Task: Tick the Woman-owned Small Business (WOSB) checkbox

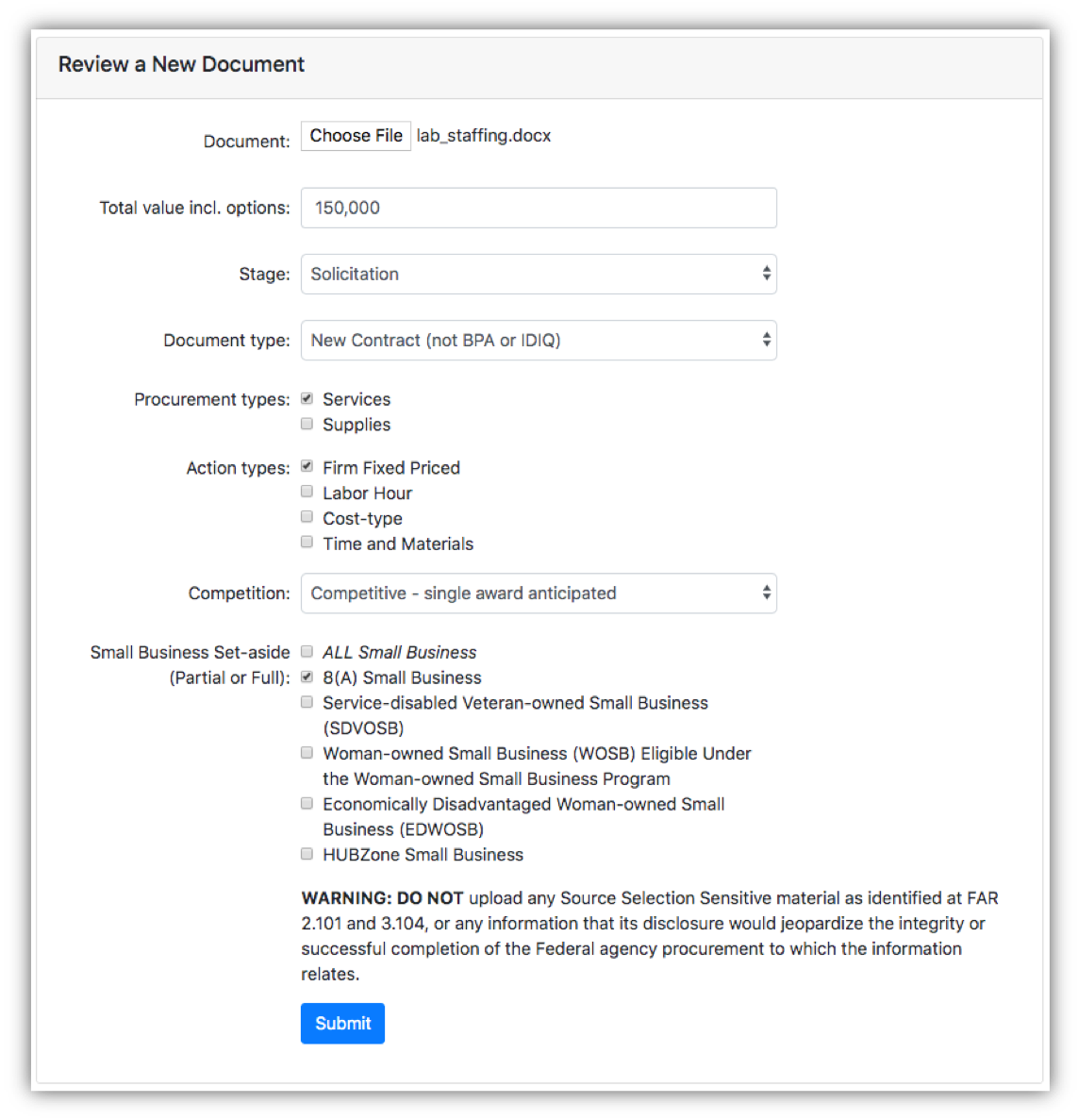Action: tap(307, 753)
